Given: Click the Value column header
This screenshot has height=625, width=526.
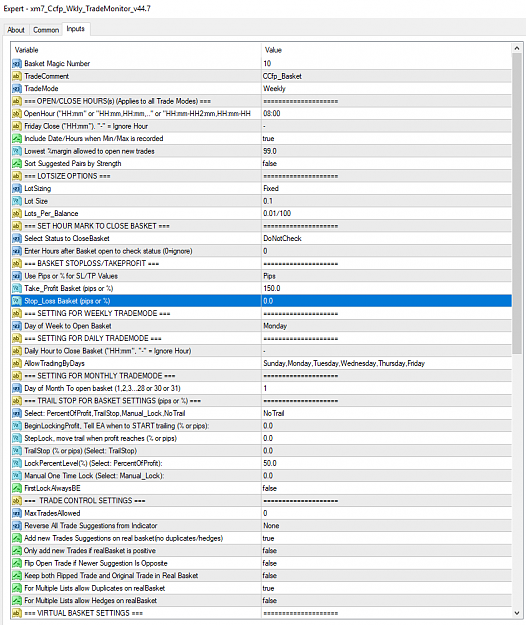Looking at the screenshot, I should click(x=386, y=50).
